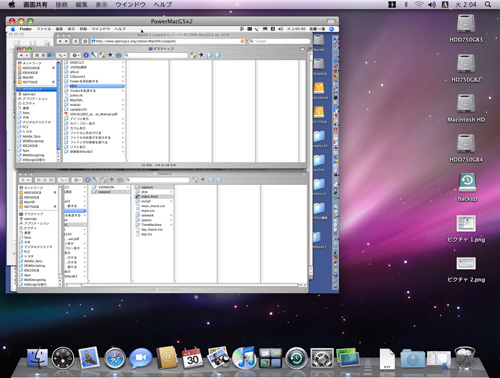
Task: Launch Safari from the Dock
Action: click(115, 358)
